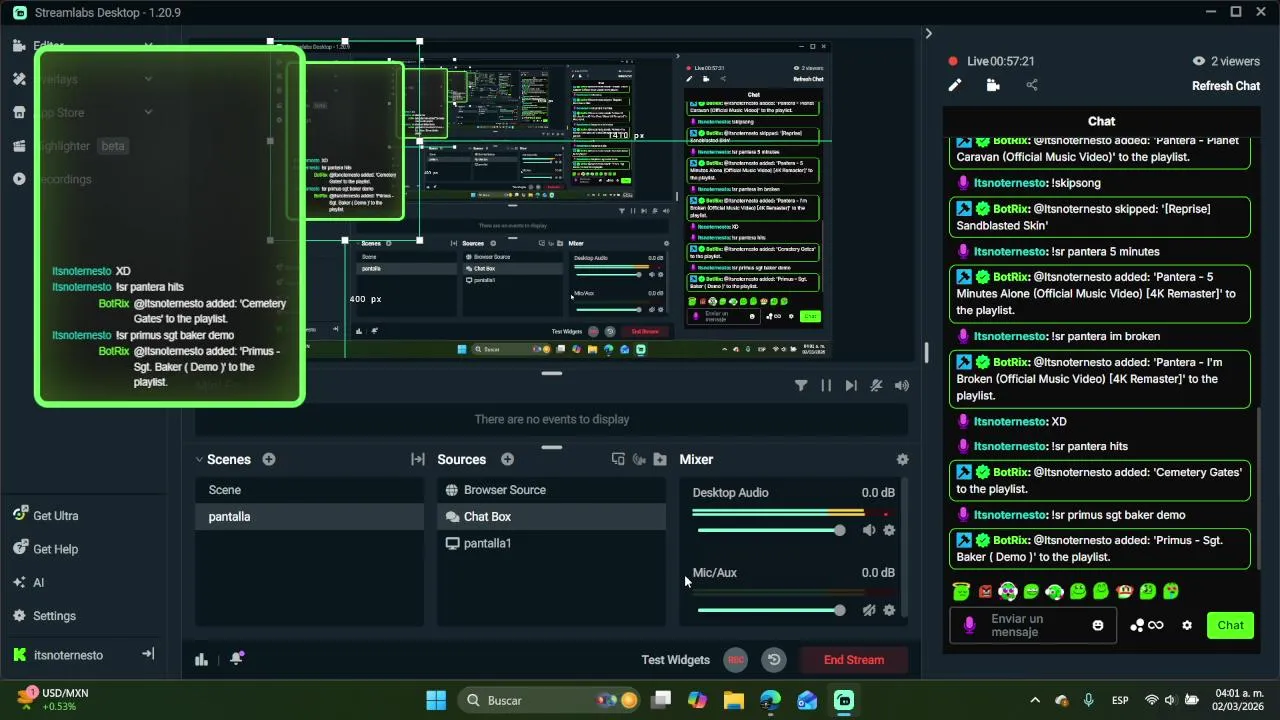Open Mic/Aux source settings gear
The height and width of the screenshot is (720, 1280).
[889, 610]
